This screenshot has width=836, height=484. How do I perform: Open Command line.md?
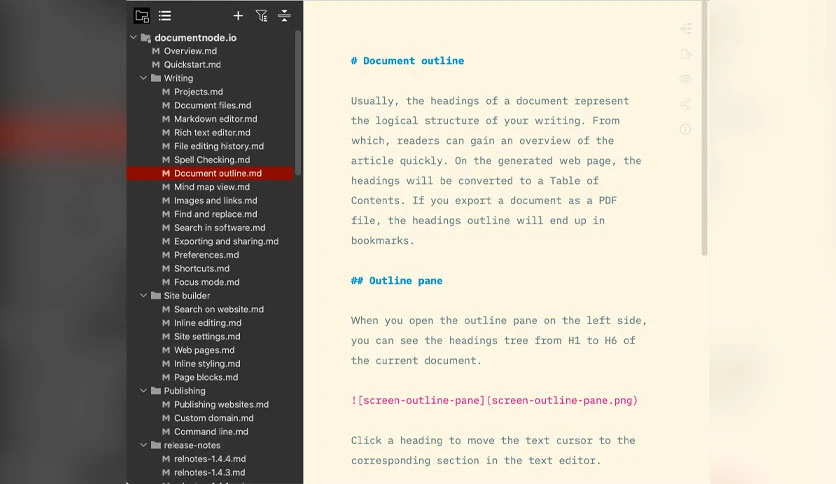click(x=211, y=432)
